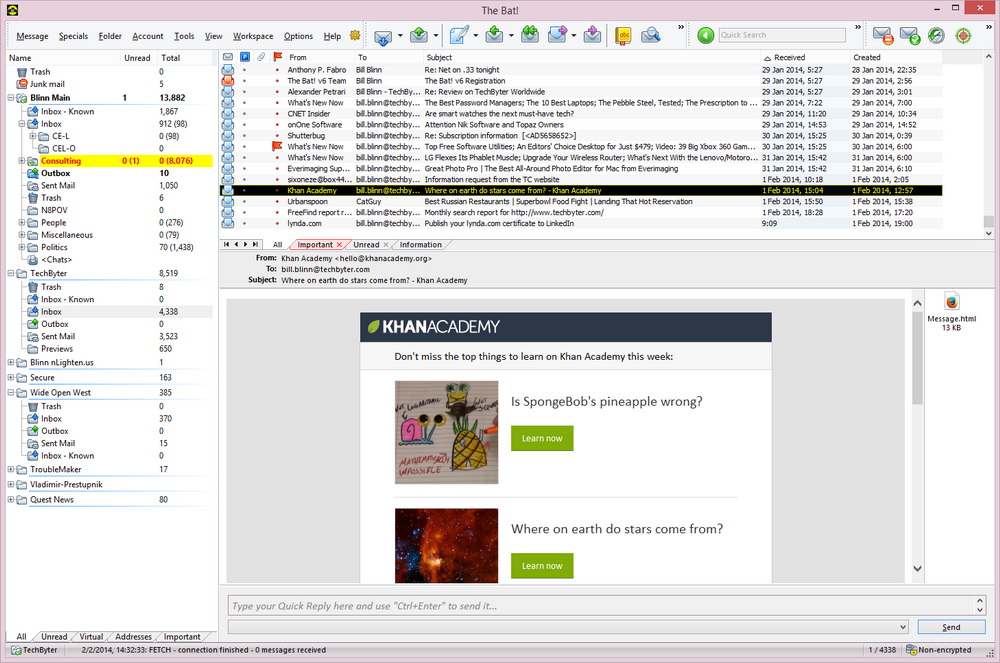Expand the People folder
The width and height of the screenshot is (1000, 663).
point(22,222)
